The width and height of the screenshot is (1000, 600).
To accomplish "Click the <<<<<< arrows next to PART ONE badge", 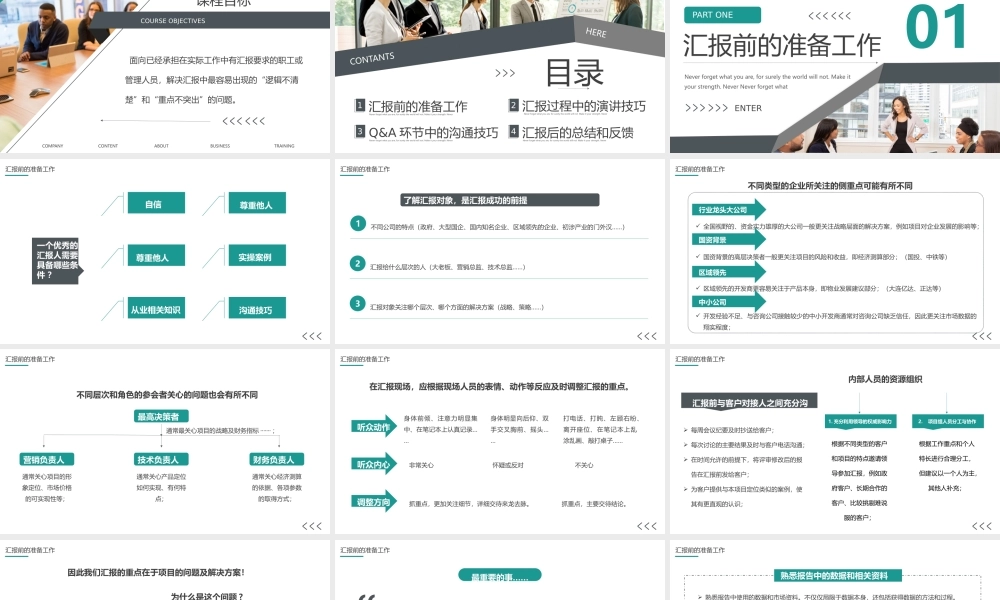I will point(829,15).
